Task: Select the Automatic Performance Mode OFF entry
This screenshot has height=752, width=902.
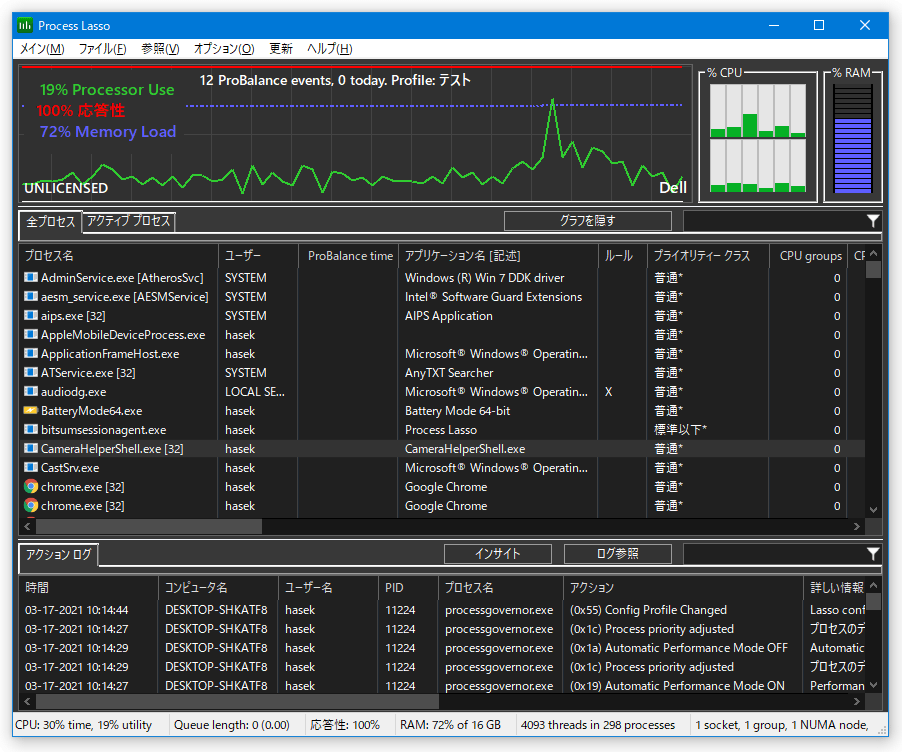Action: point(442,648)
